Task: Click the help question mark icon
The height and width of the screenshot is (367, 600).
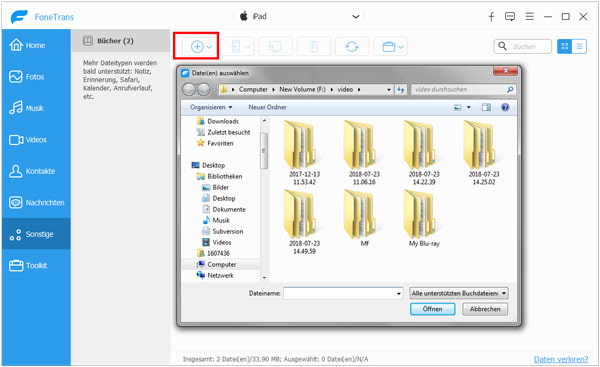Action: coord(505,107)
